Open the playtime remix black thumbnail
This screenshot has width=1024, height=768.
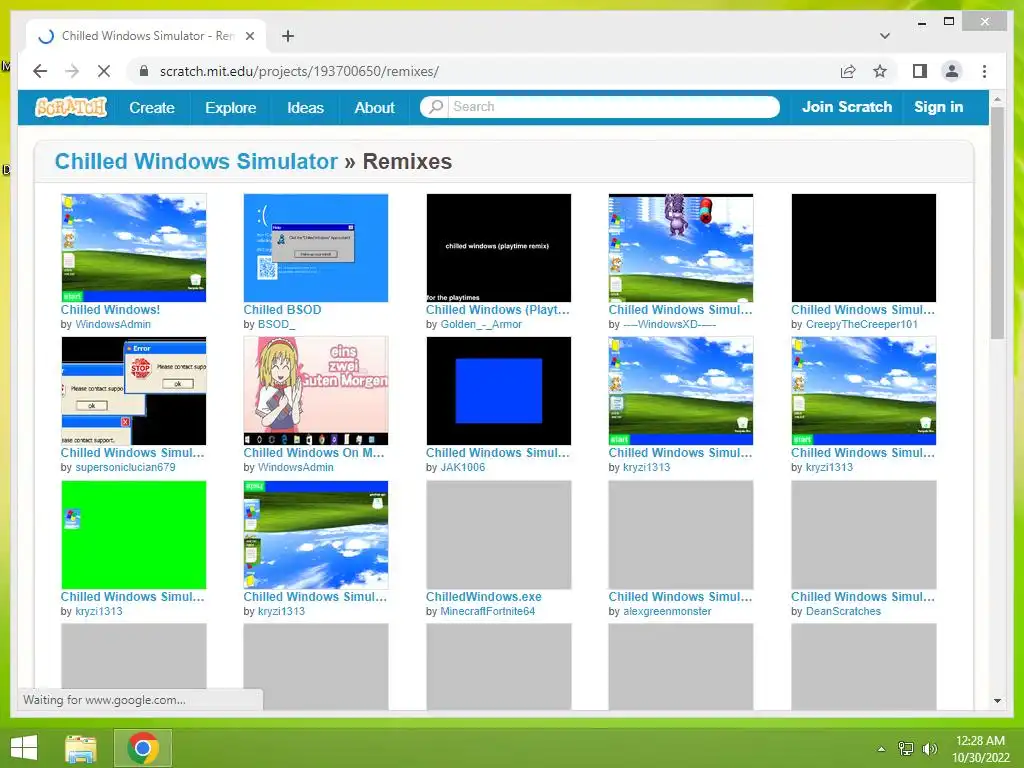click(x=498, y=248)
